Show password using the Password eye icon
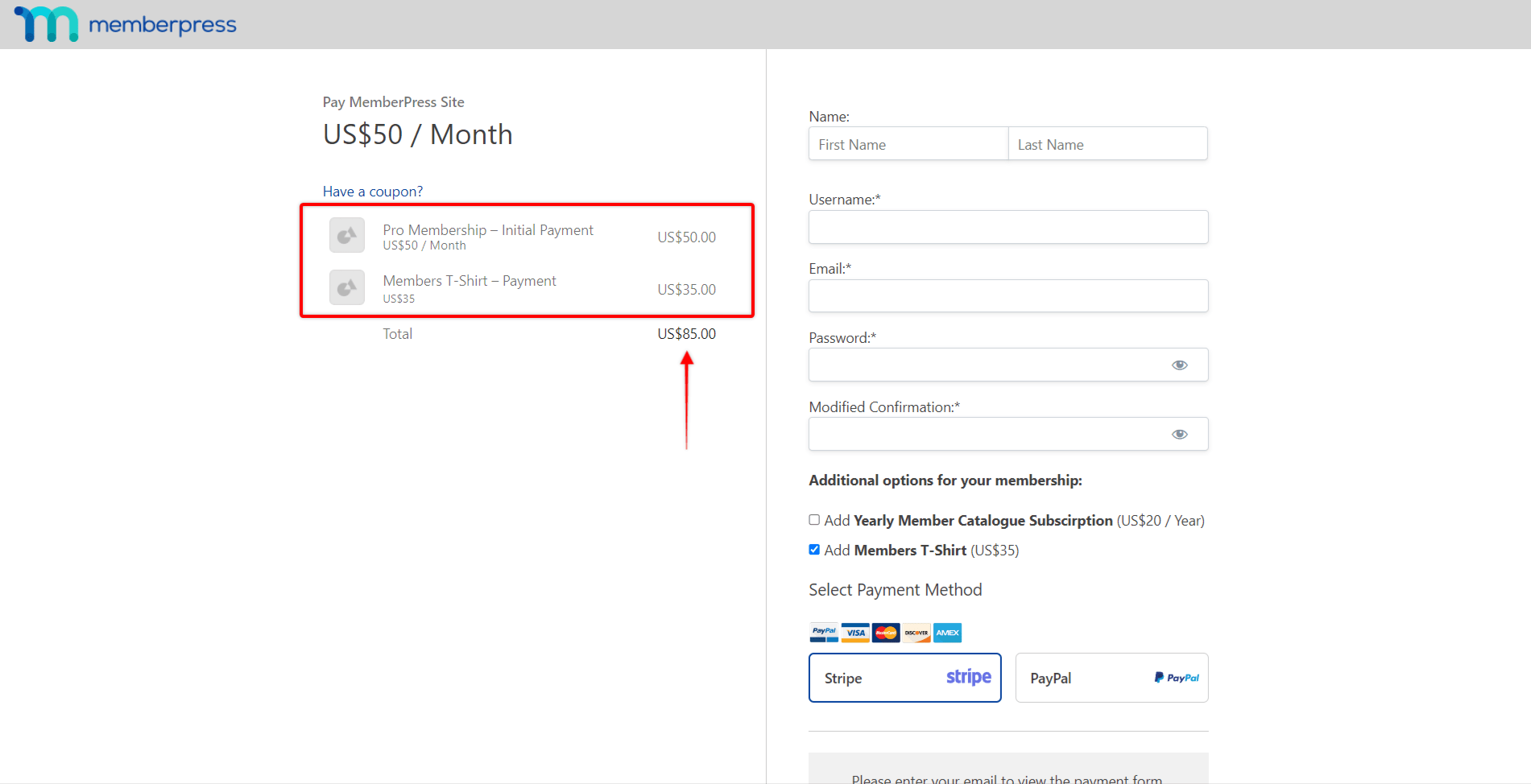The image size is (1531, 784). tap(1179, 365)
